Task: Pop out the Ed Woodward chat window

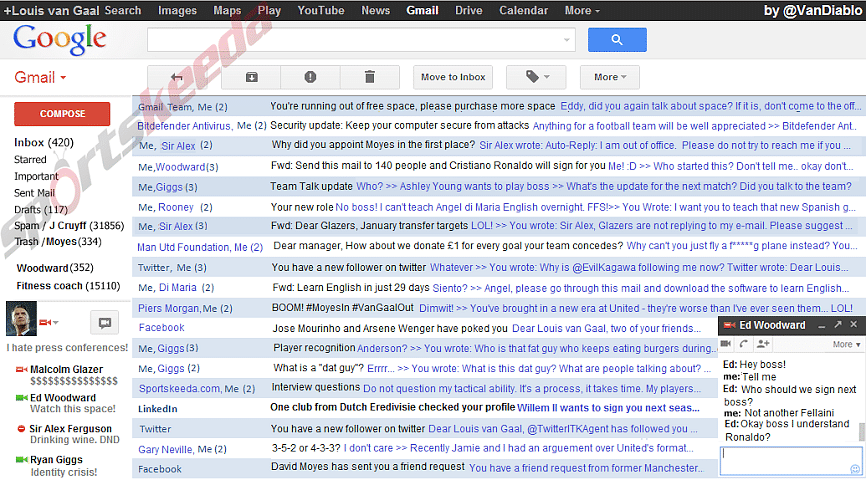Action: click(838, 325)
